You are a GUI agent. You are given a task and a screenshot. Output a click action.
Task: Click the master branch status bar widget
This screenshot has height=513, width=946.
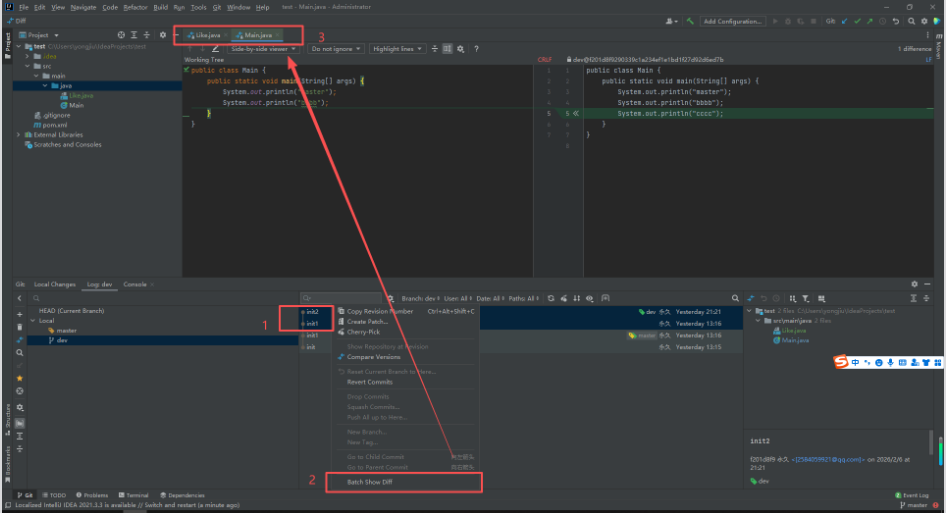coord(913,505)
